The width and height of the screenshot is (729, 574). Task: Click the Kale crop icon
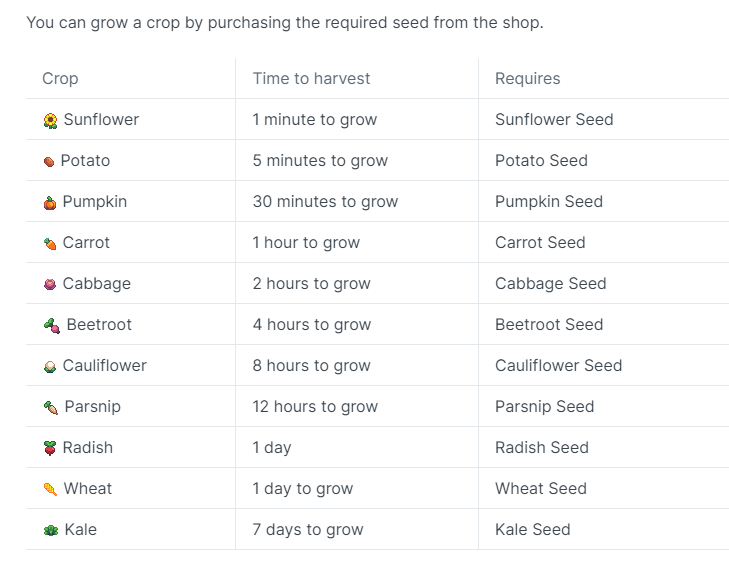click(51, 531)
